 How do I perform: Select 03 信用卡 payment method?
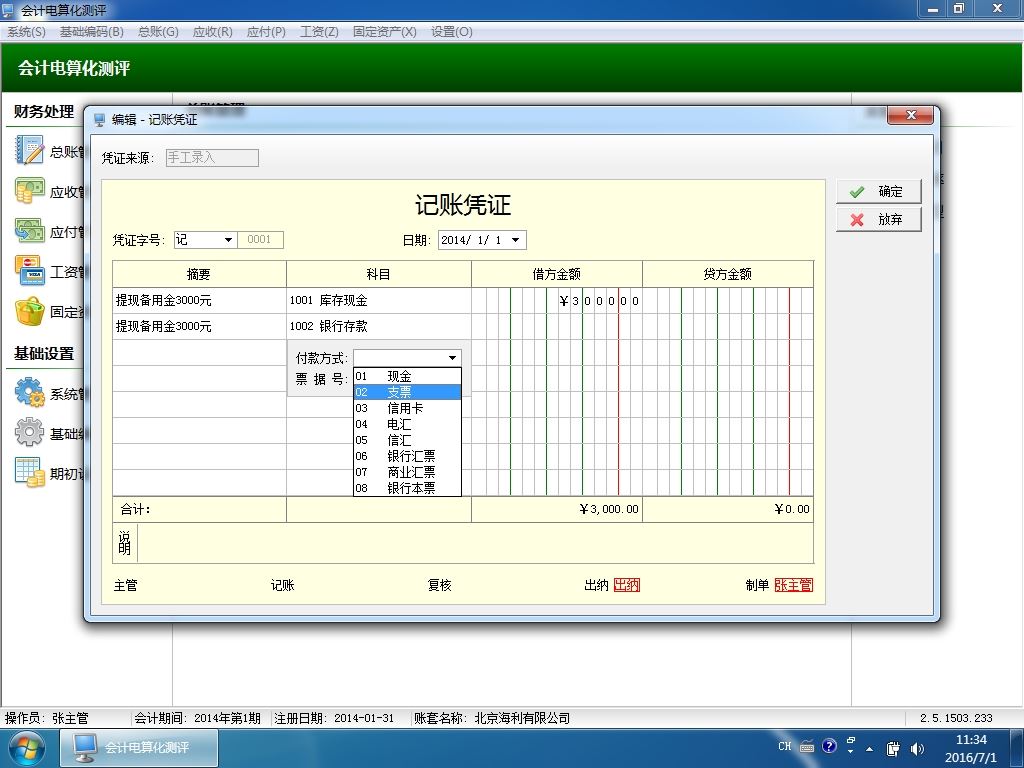click(408, 408)
